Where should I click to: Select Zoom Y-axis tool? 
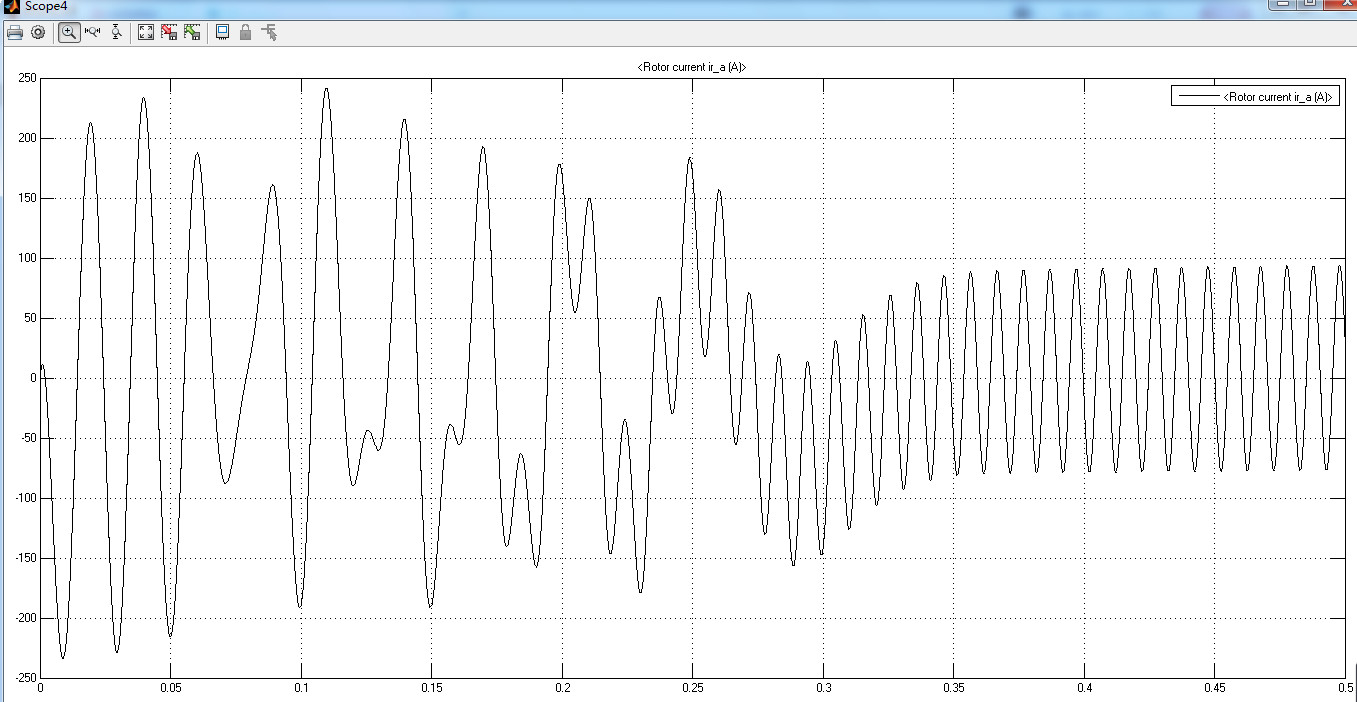pos(117,32)
